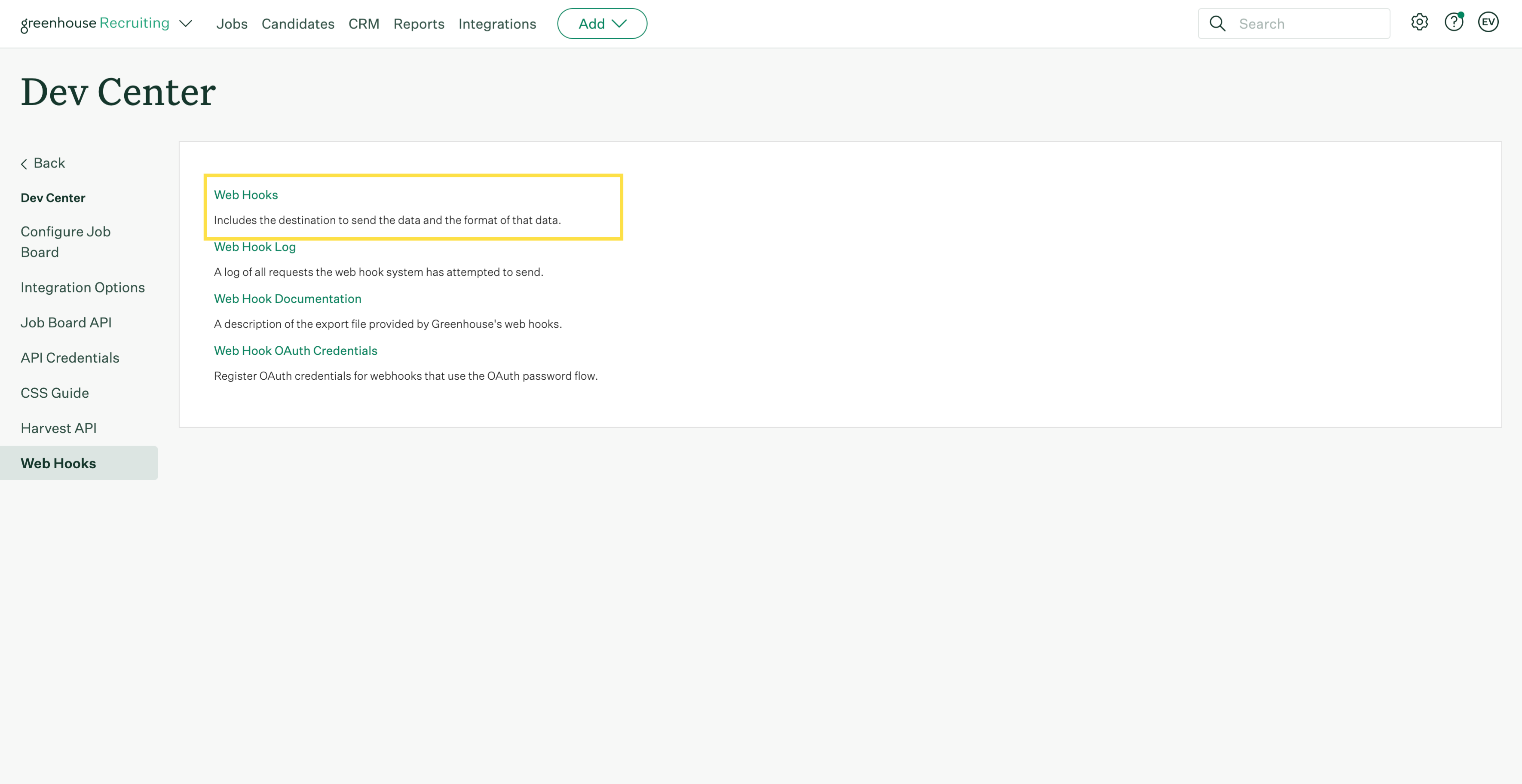
Task: Go Back using the arrow link
Action: (x=43, y=163)
